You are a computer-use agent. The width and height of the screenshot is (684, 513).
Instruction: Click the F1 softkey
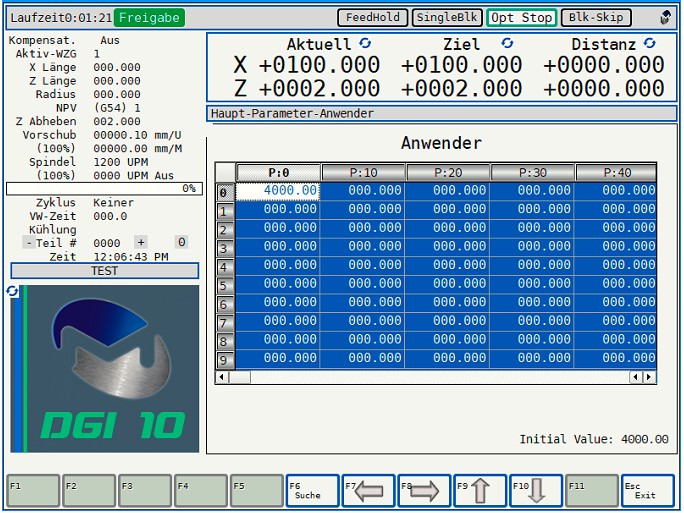34,491
